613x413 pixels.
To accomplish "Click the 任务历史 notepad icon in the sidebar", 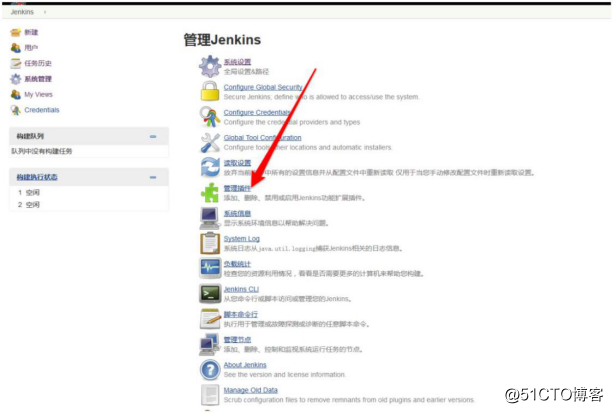I will click(16, 63).
